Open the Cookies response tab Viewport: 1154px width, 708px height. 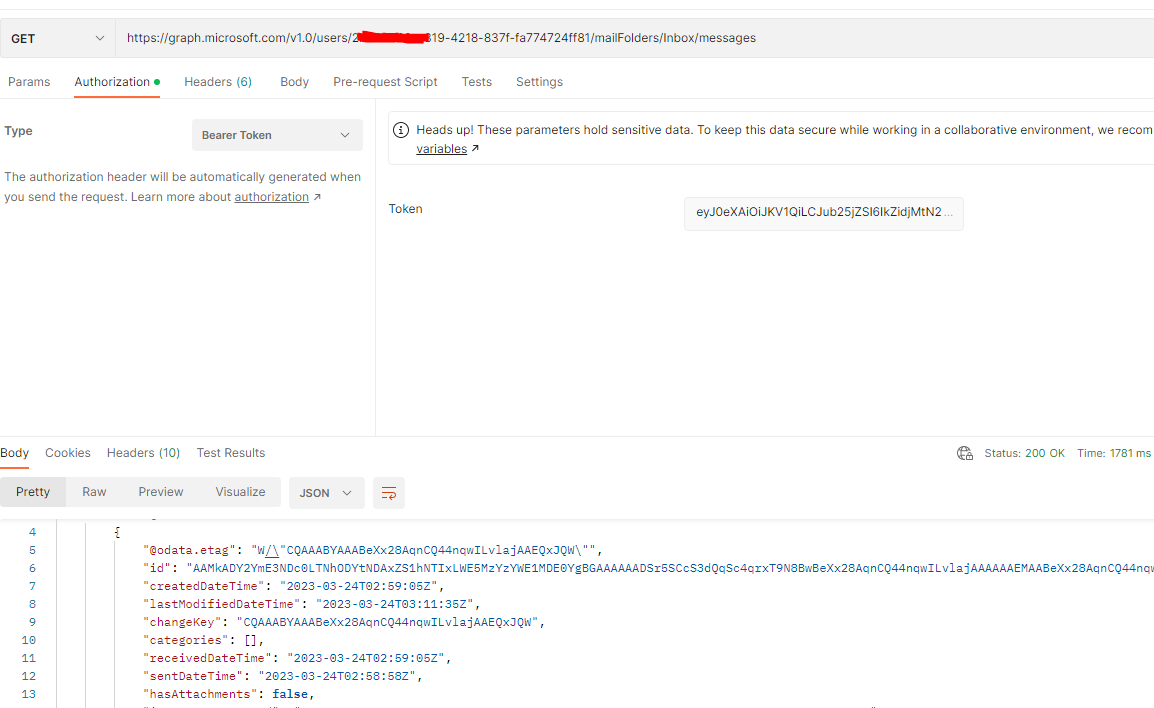67,452
